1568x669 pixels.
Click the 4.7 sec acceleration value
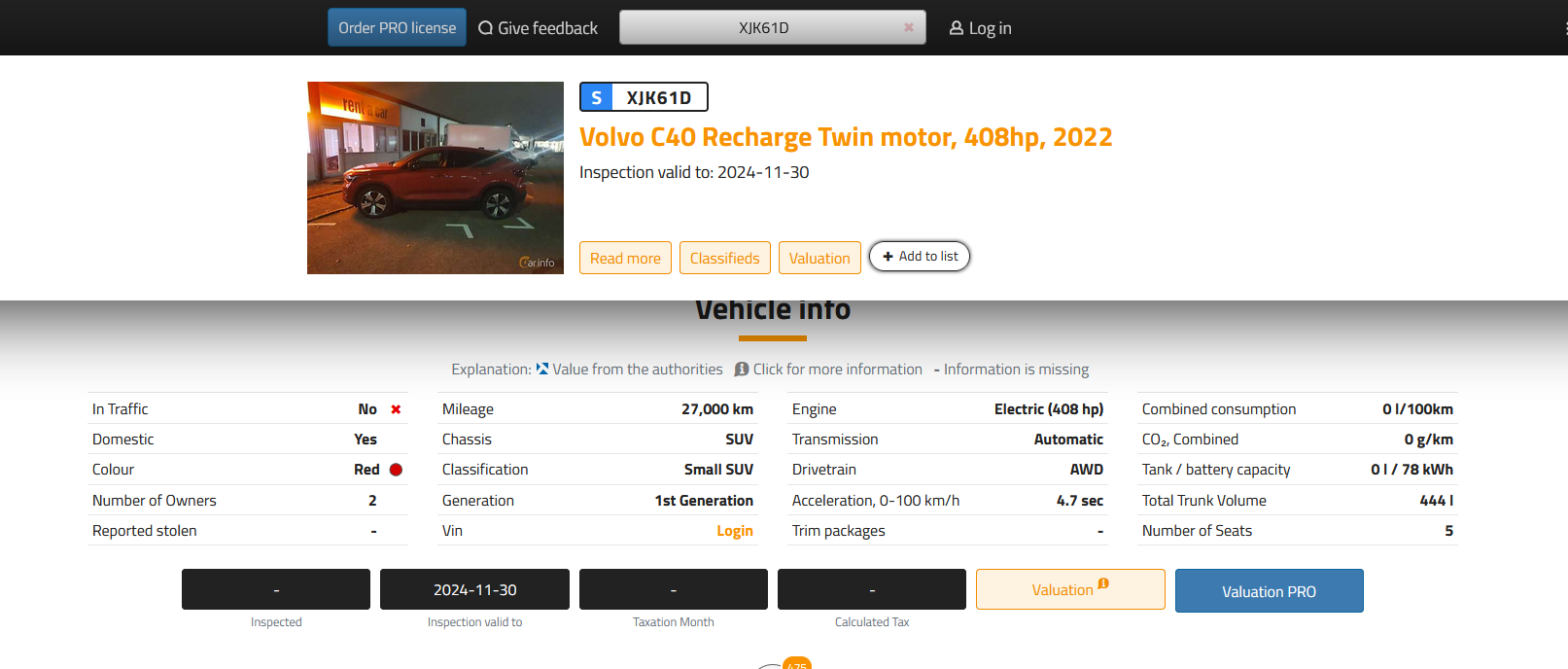1080,501
